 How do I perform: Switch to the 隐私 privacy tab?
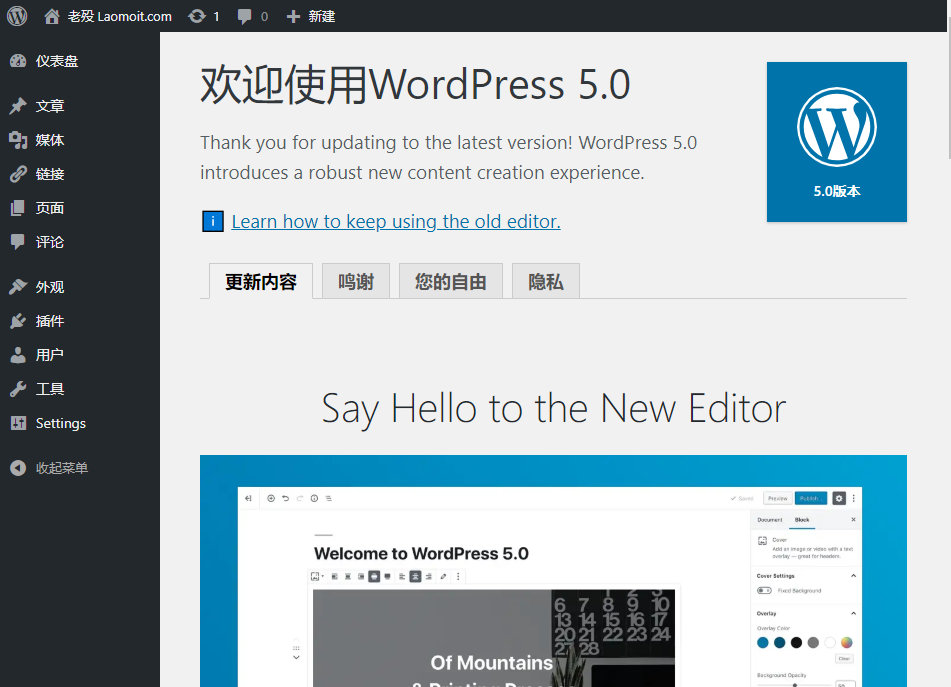coord(546,281)
